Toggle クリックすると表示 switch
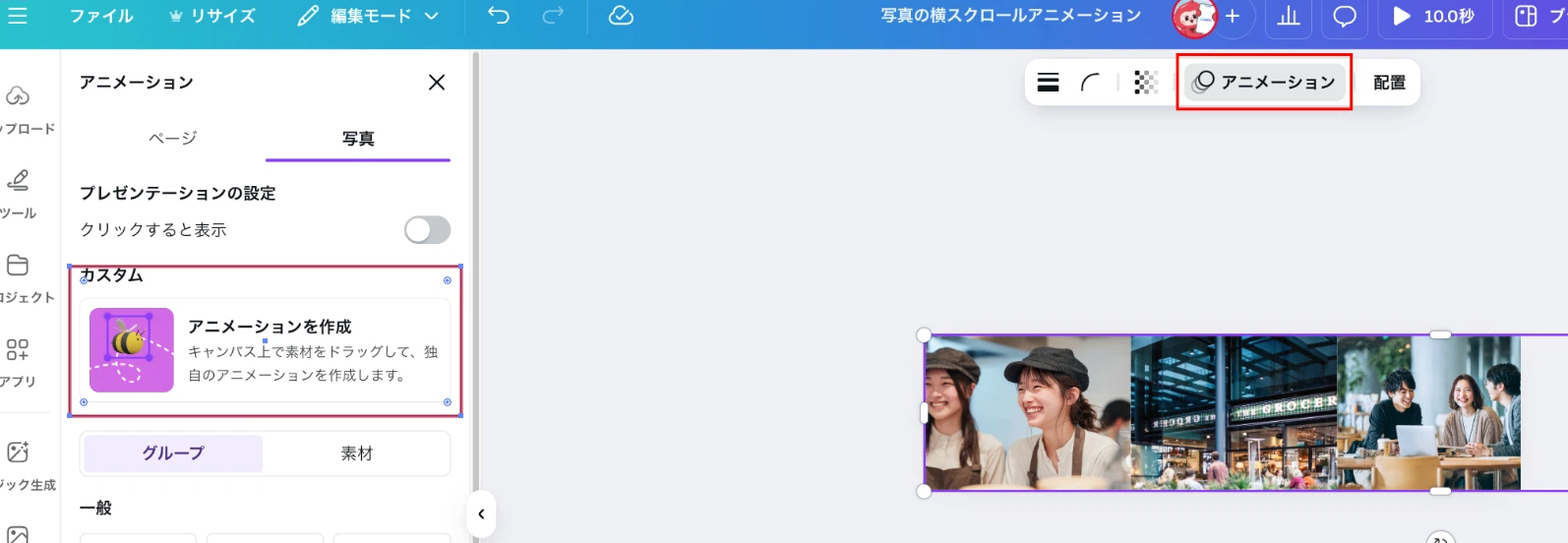 pos(428,230)
